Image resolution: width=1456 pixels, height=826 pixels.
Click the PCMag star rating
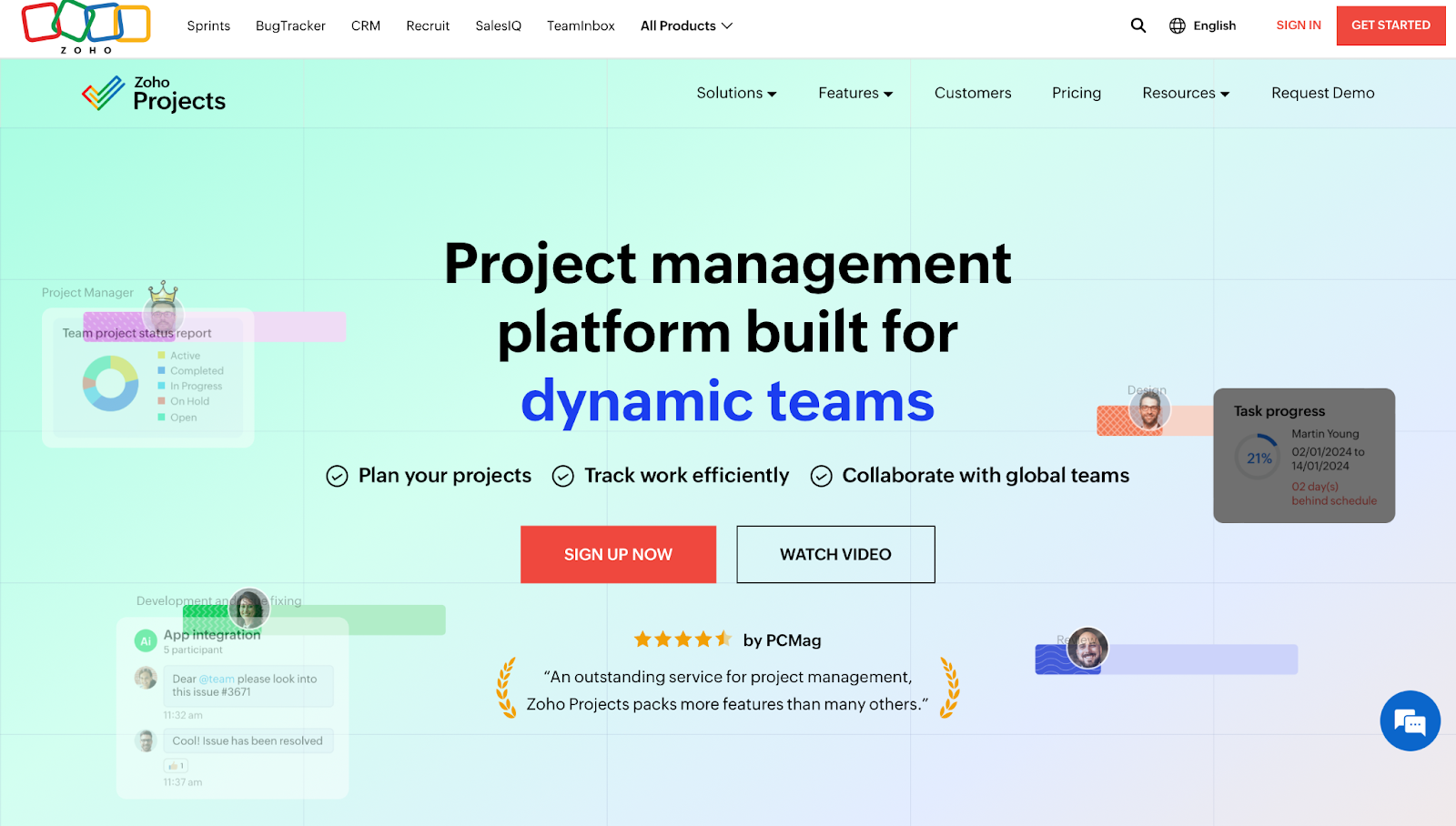click(x=682, y=639)
